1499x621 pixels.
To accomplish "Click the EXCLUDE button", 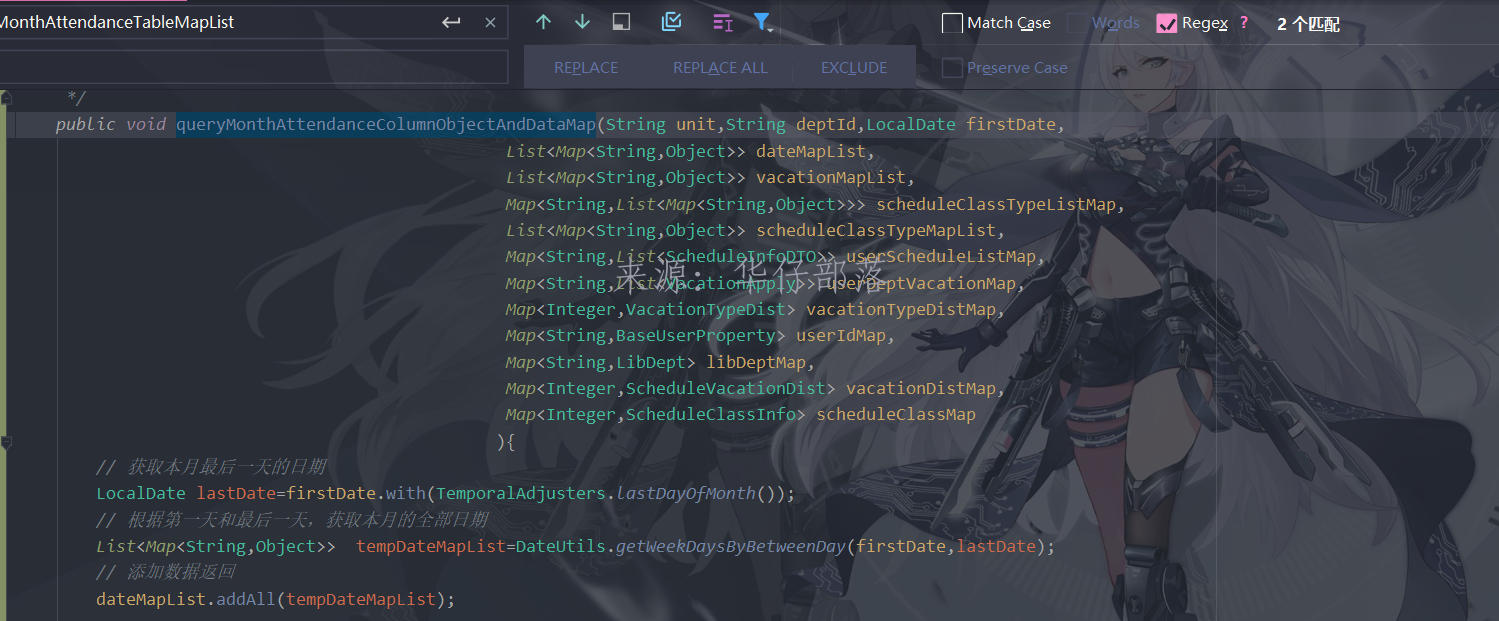I will tap(854, 68).
